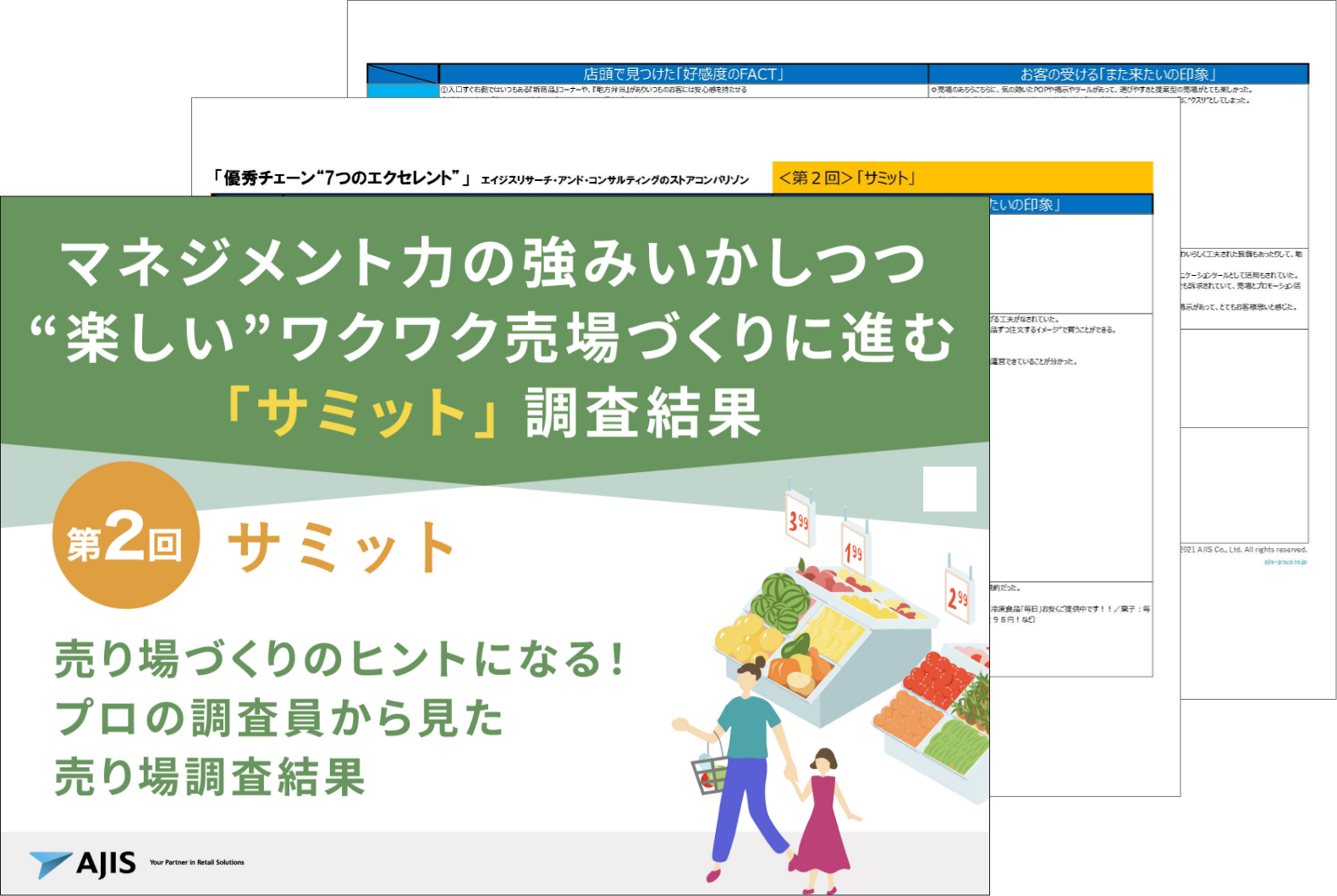Select the cover title line マネジメント力の強みいかしつつ

coord(492,262)
